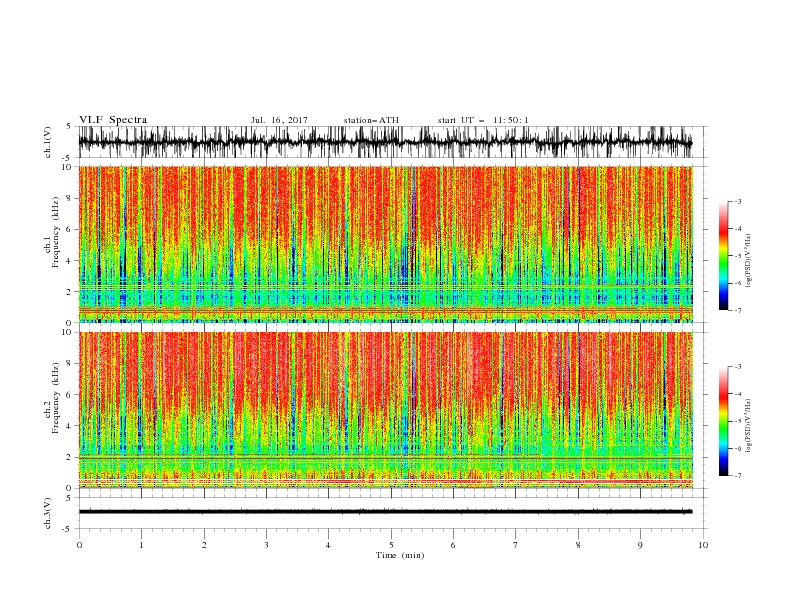Click the ch.3(V) axis label

click(48, 513)
